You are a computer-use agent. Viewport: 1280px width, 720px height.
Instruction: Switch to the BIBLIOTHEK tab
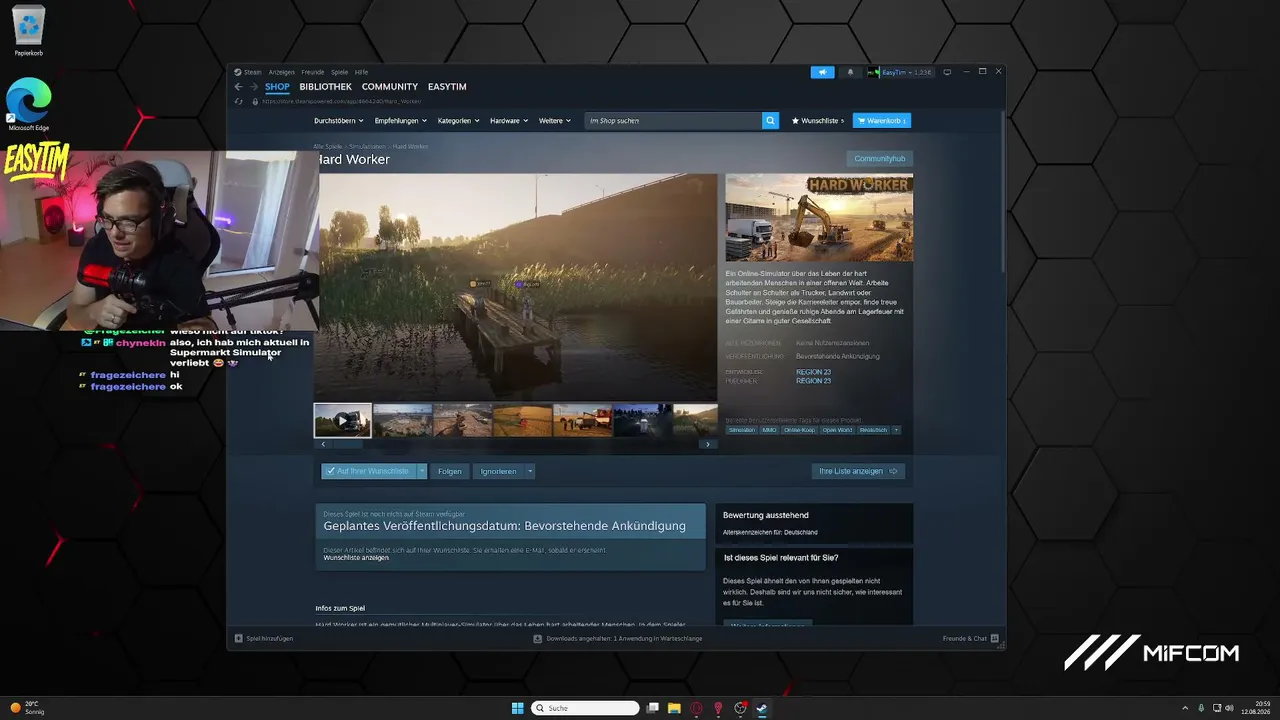[326, 87]
